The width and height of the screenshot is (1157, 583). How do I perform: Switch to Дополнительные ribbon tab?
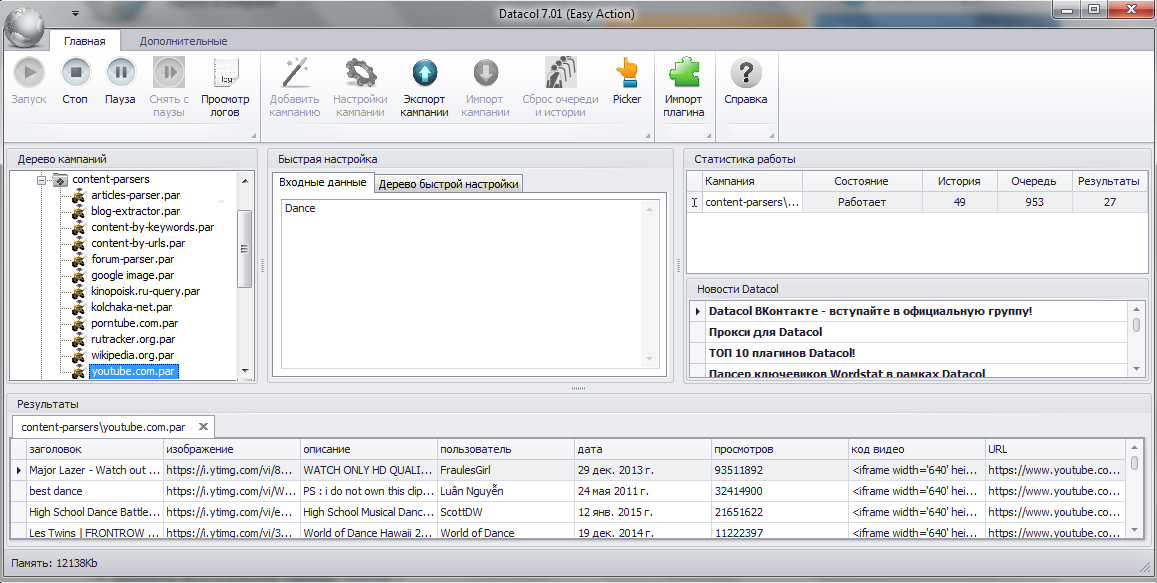coord(183,41)
